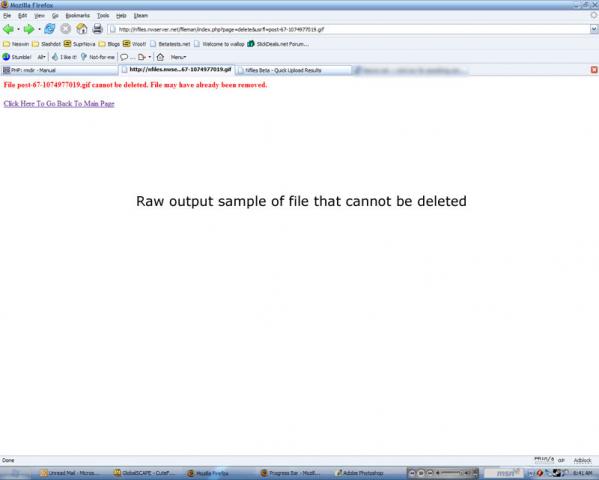This screenshot has width=599, height=480.
Task: Switch to the PHP rmdir Manual tab
Action: point(59,70)
